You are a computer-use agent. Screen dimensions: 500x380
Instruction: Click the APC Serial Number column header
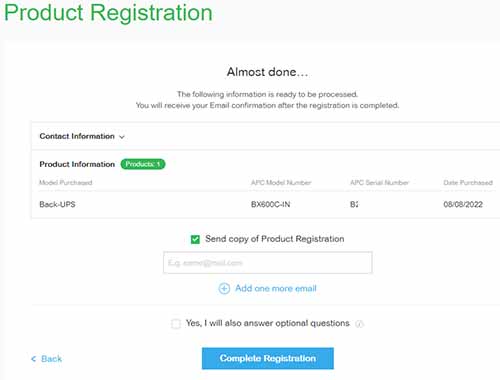[x=379, y=183]
